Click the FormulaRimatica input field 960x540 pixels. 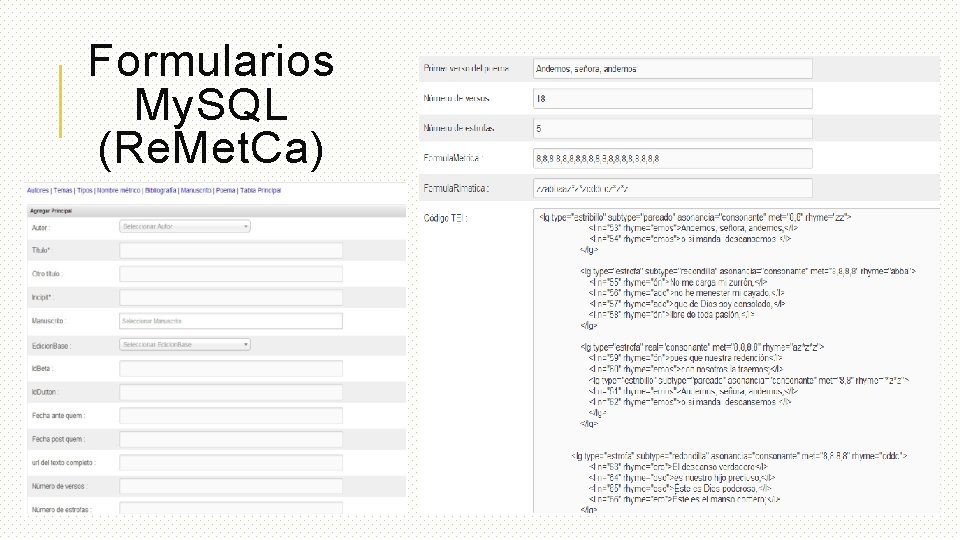click(673, 188)
